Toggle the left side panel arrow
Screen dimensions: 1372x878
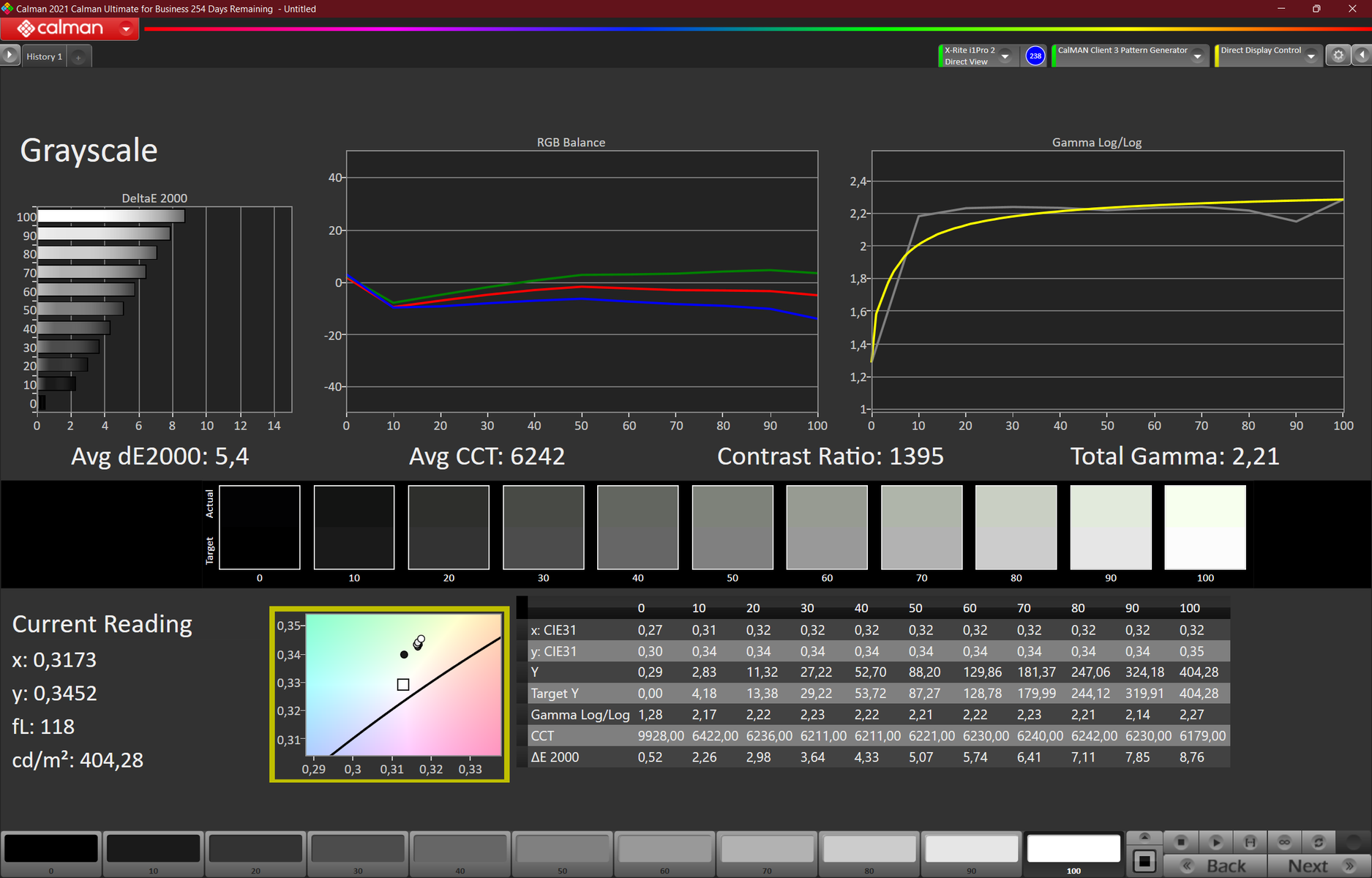pos(10,56)
